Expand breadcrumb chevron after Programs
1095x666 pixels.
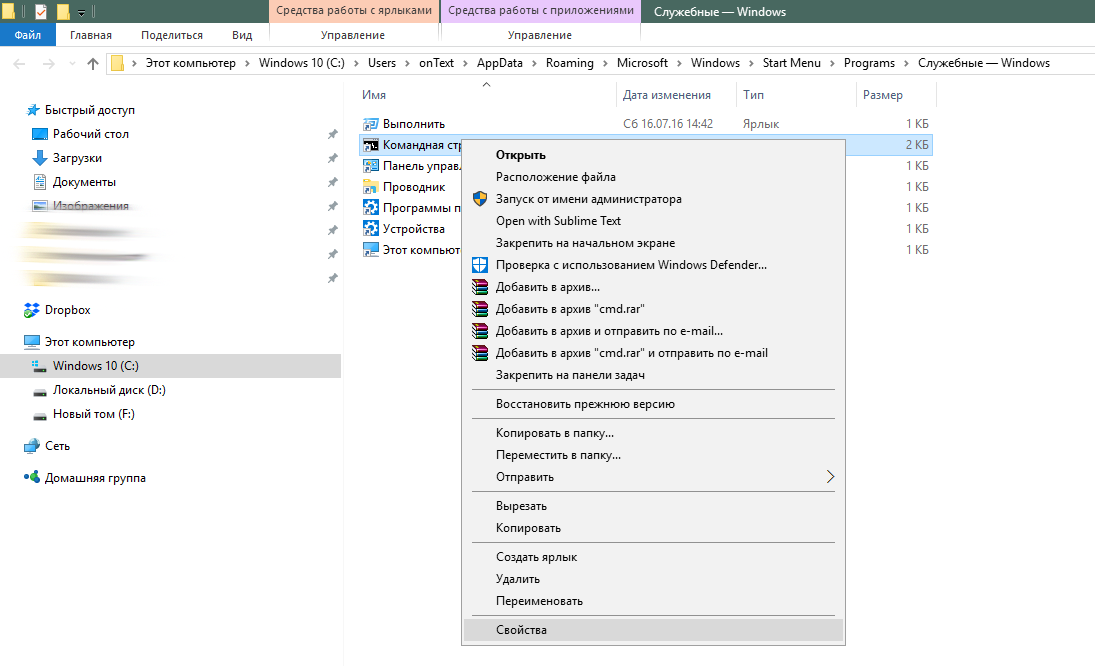tap(906, 64)
